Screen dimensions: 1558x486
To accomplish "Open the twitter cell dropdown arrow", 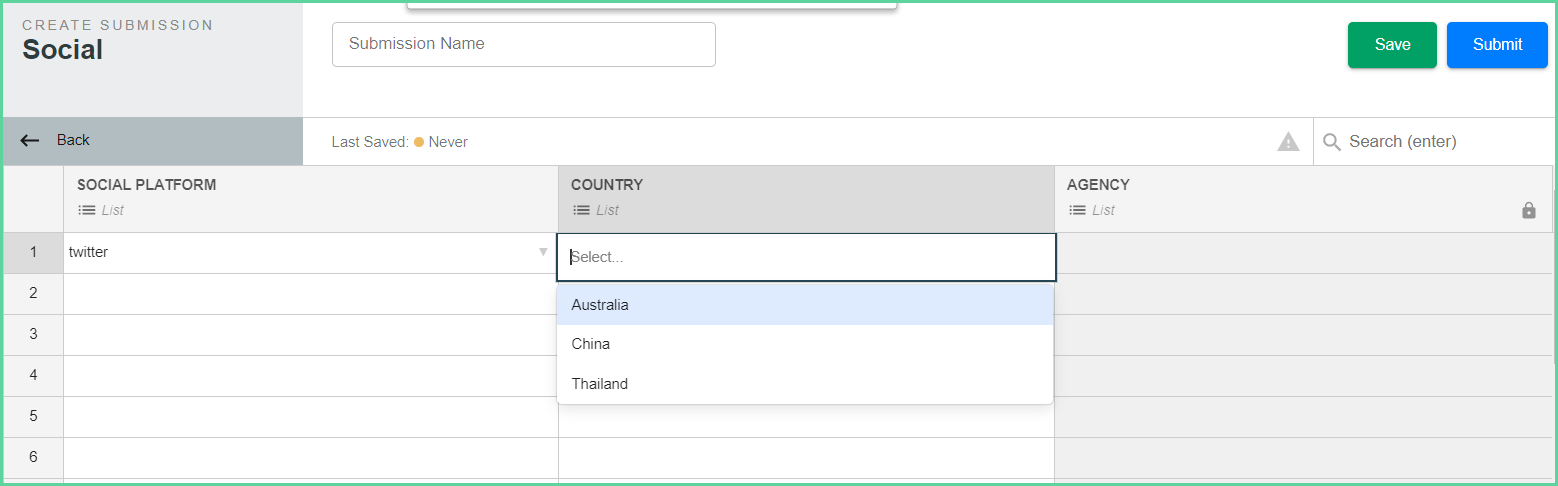I will 543,252.
